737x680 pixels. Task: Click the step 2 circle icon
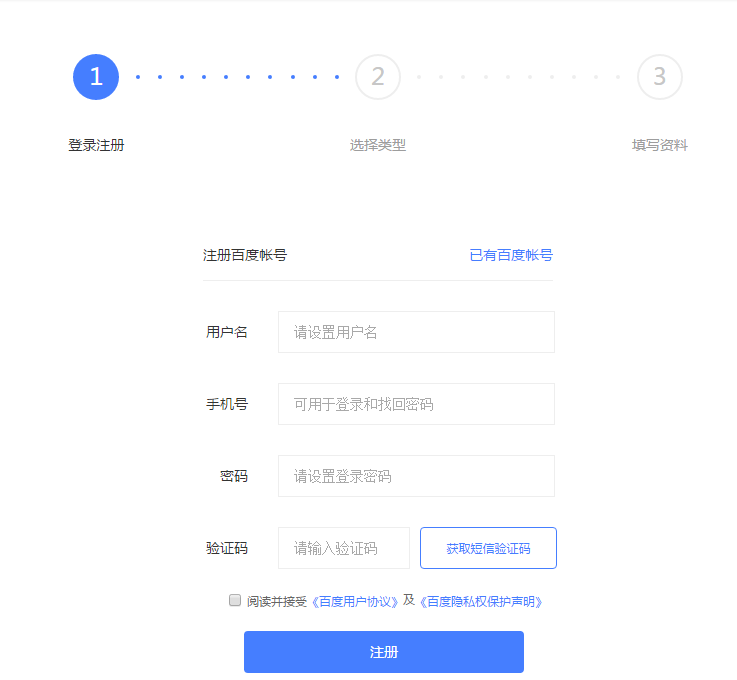(378, 77)
